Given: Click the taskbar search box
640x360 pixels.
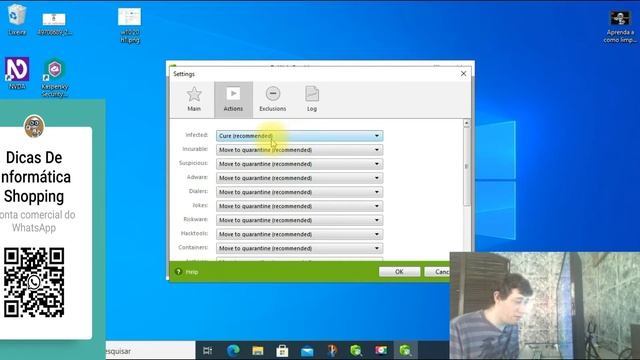Looking at the screenshot, I should [x=150, y=351].
